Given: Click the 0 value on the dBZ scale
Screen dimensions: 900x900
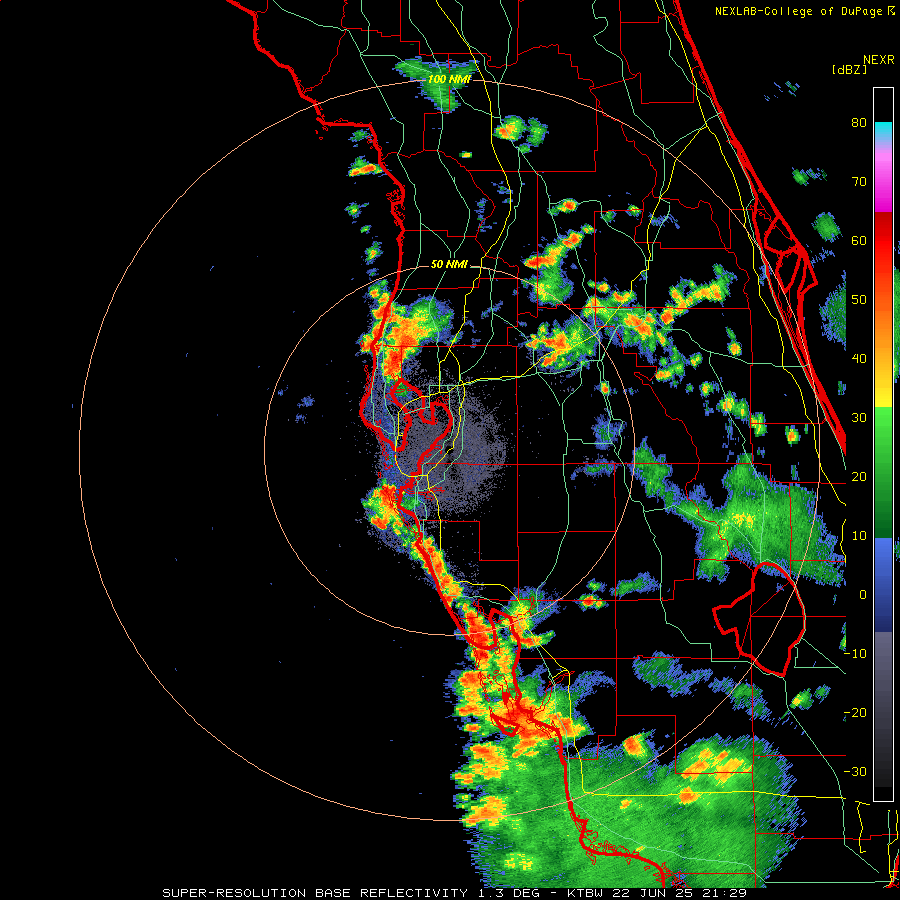Looking at the screenshot, I should pyautogui.click(x=863, y=595).
